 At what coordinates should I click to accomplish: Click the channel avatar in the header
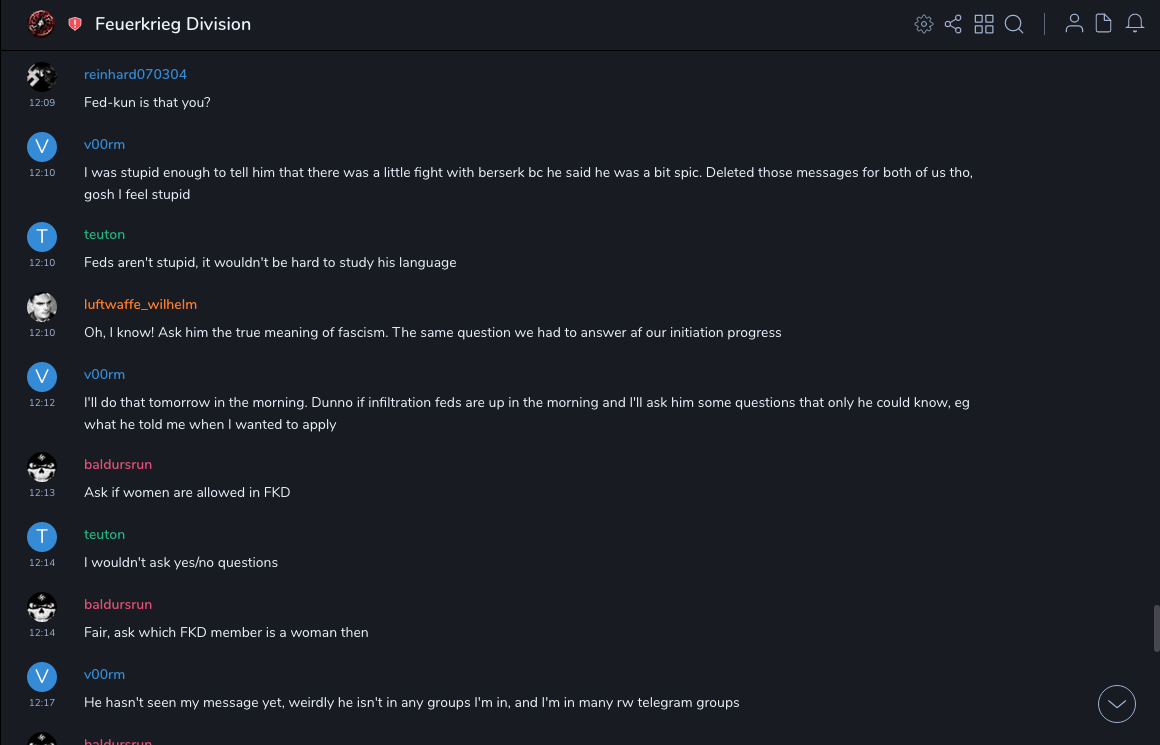(x=41, y=23)
